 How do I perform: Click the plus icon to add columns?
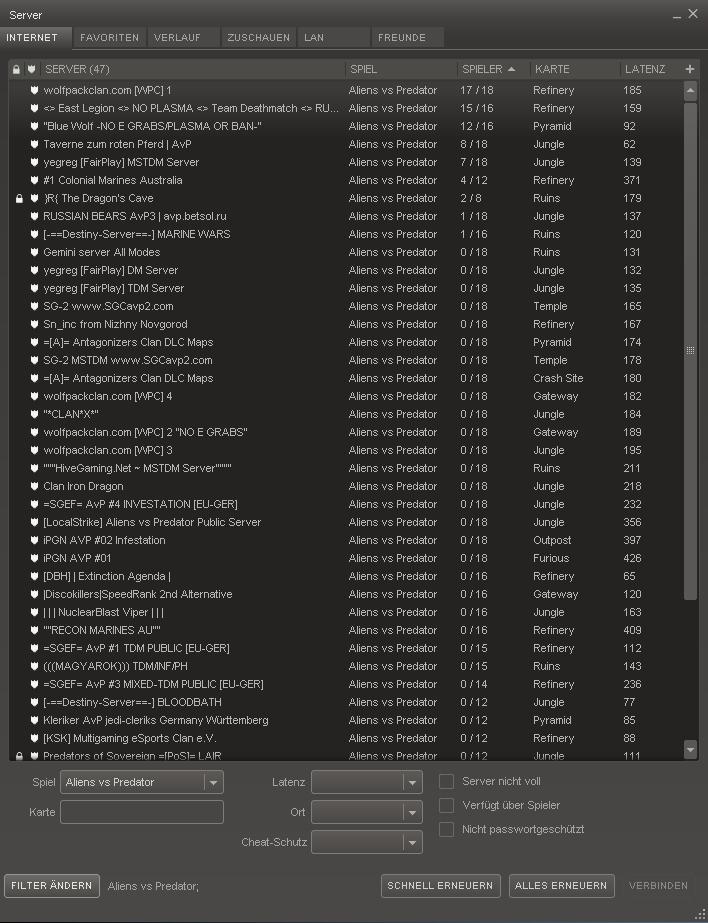coord(690,69)
